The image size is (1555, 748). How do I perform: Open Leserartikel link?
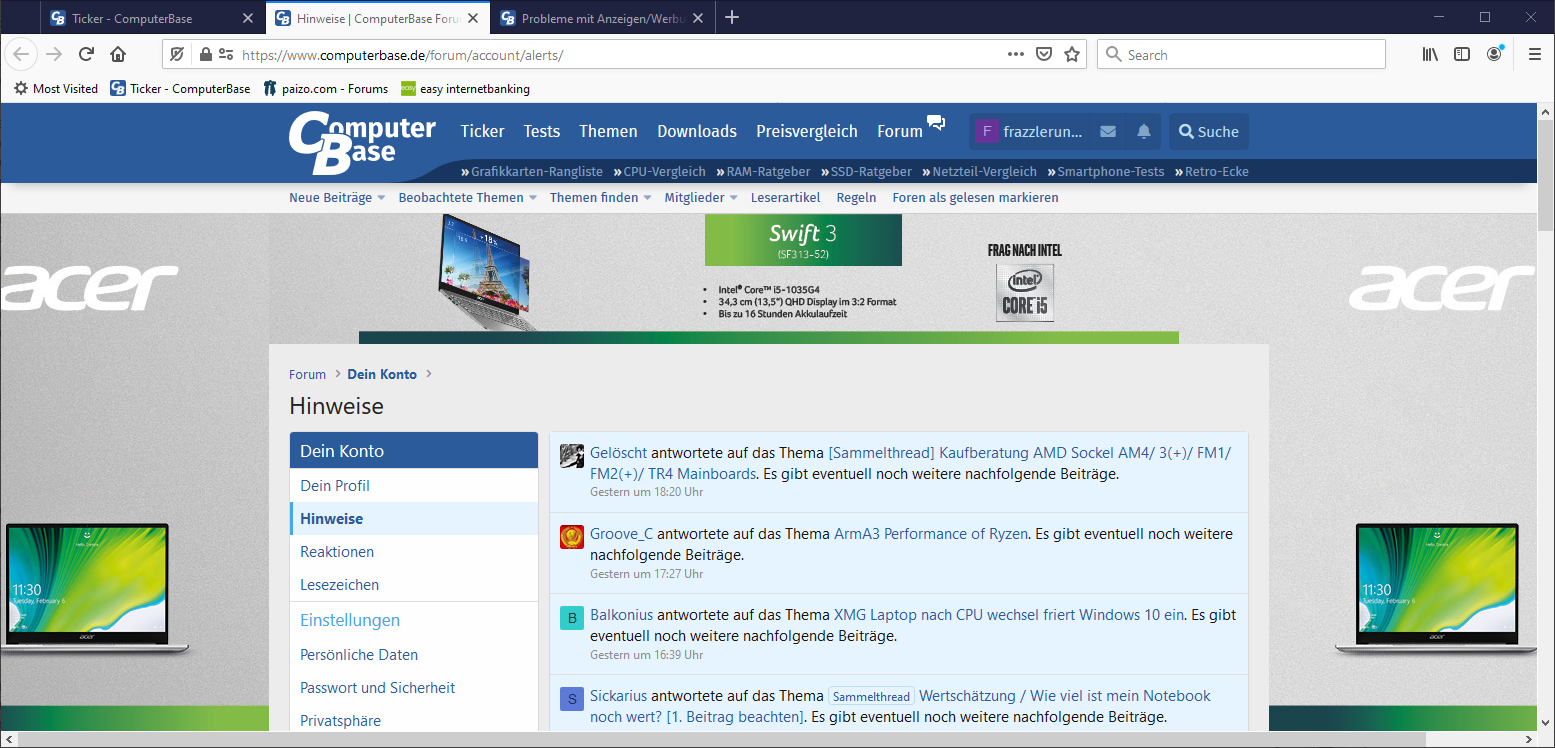tap(785, 197)
